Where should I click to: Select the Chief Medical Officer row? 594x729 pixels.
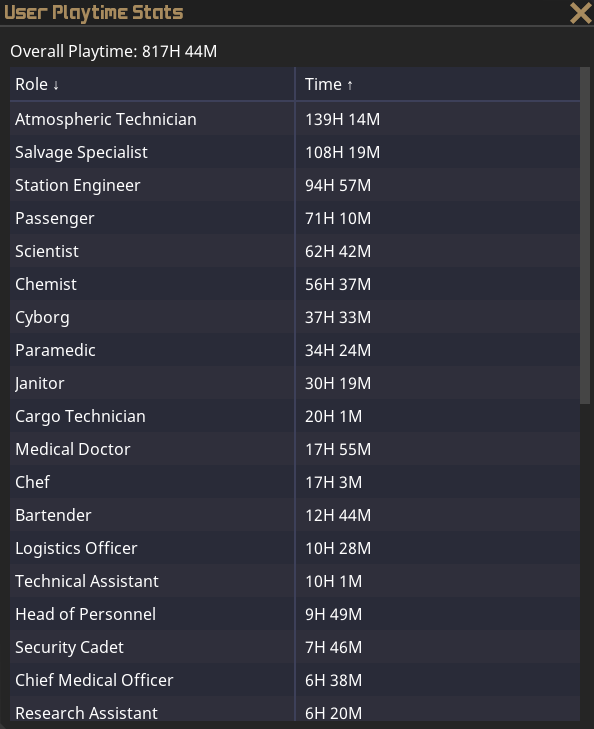pyautogui.click(x=295, y=680)
